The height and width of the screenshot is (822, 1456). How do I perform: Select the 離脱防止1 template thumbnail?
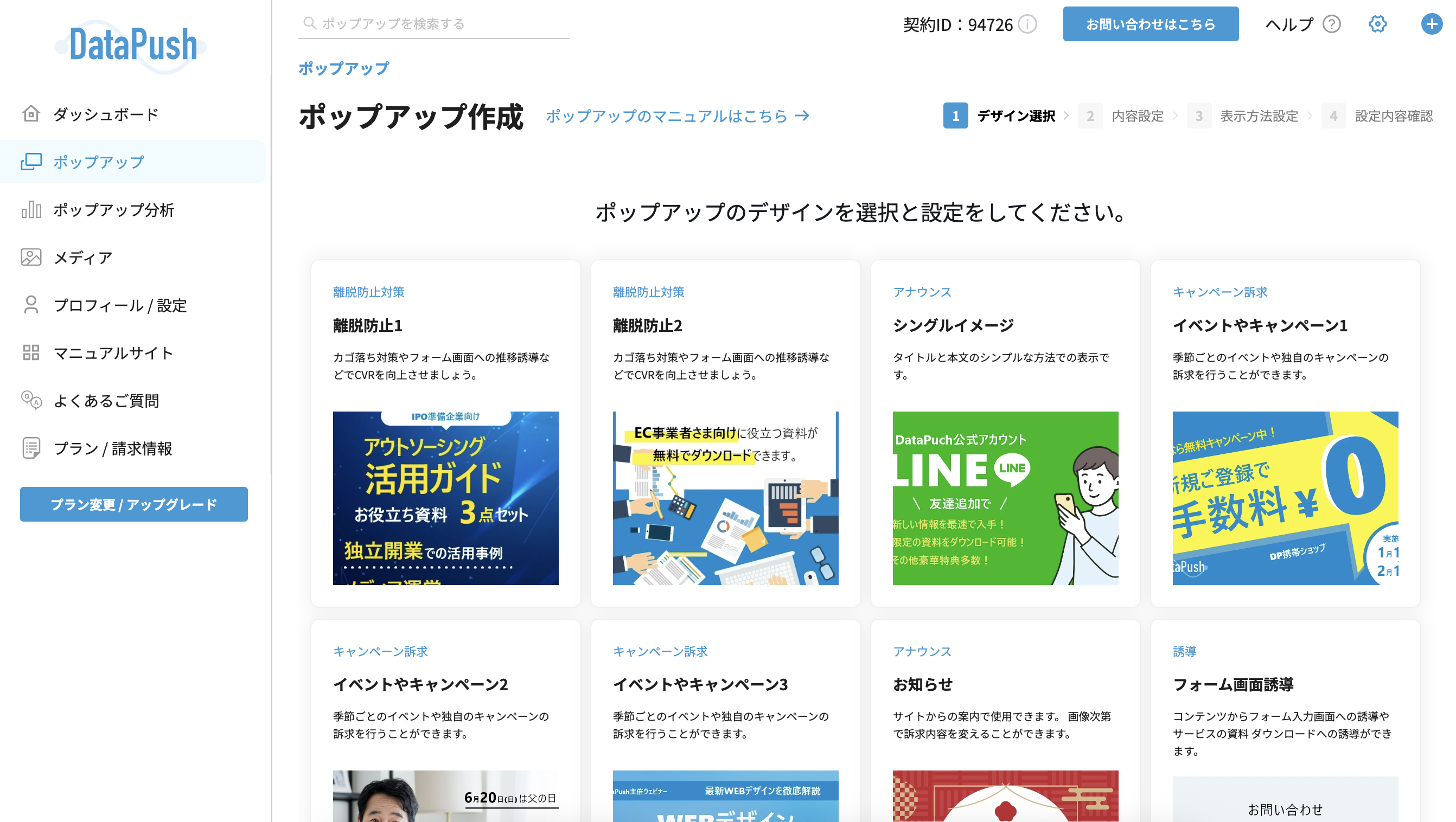tap(445, 498)
